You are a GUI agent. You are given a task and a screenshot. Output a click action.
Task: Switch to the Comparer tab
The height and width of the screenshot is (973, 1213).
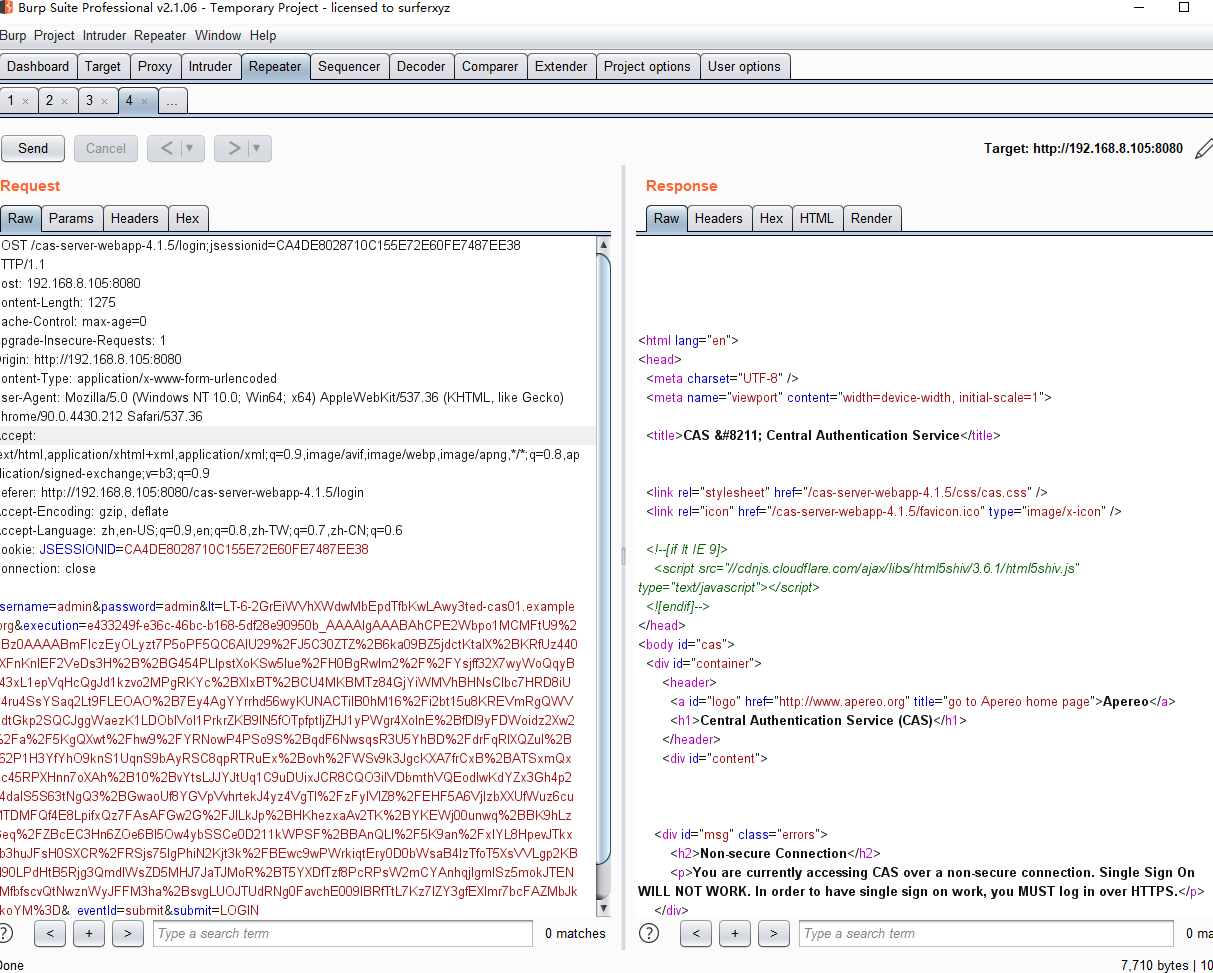pyautogui.click(x=490, y=66)
